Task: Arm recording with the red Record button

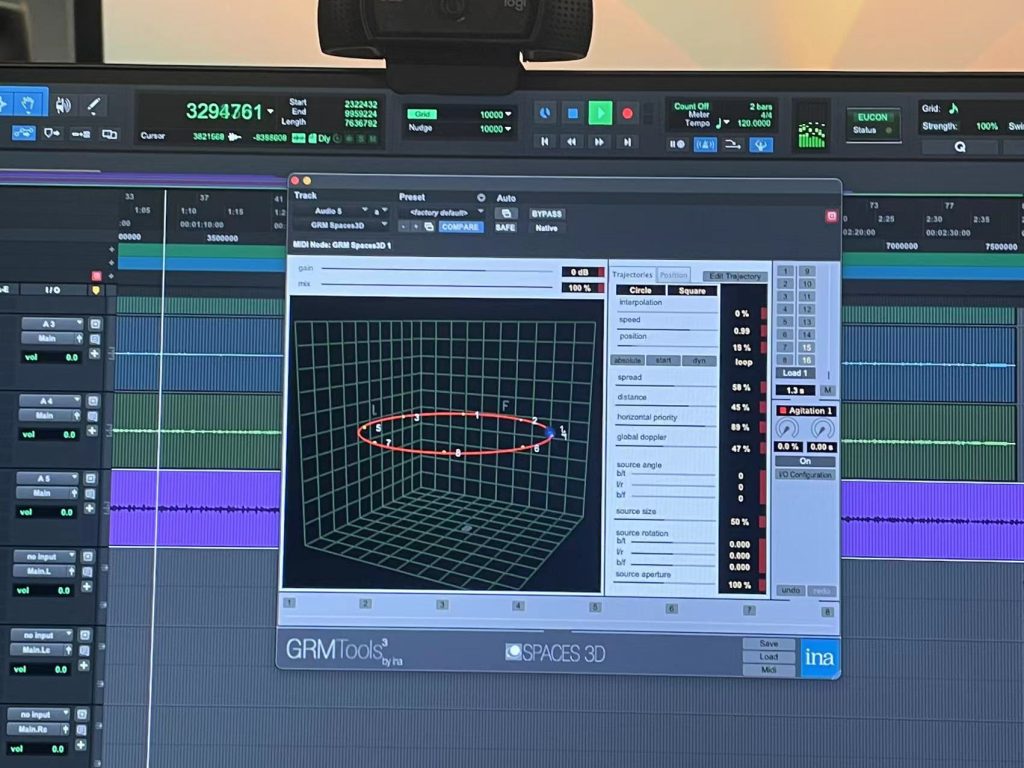Action: coord(628,114)
